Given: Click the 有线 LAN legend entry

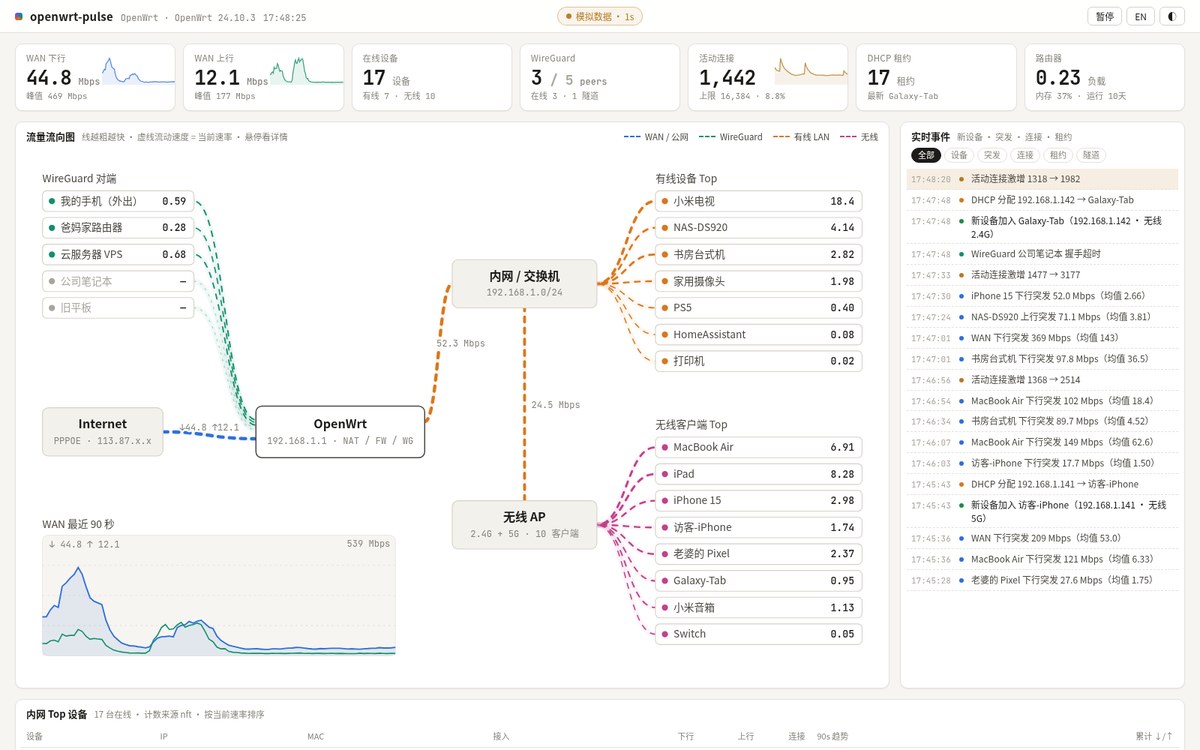Looking at the screenshot, I should [802, 137].
